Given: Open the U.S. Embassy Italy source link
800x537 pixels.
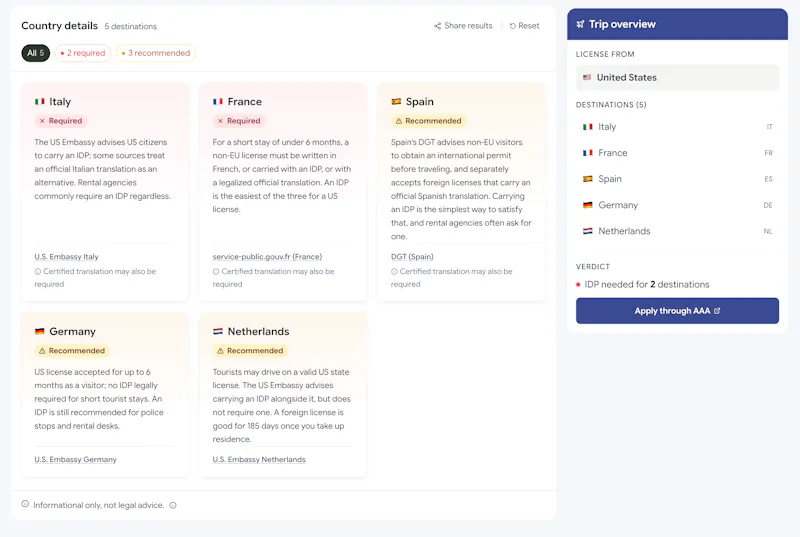Looking at the screenshot, I should click(66, 257).
